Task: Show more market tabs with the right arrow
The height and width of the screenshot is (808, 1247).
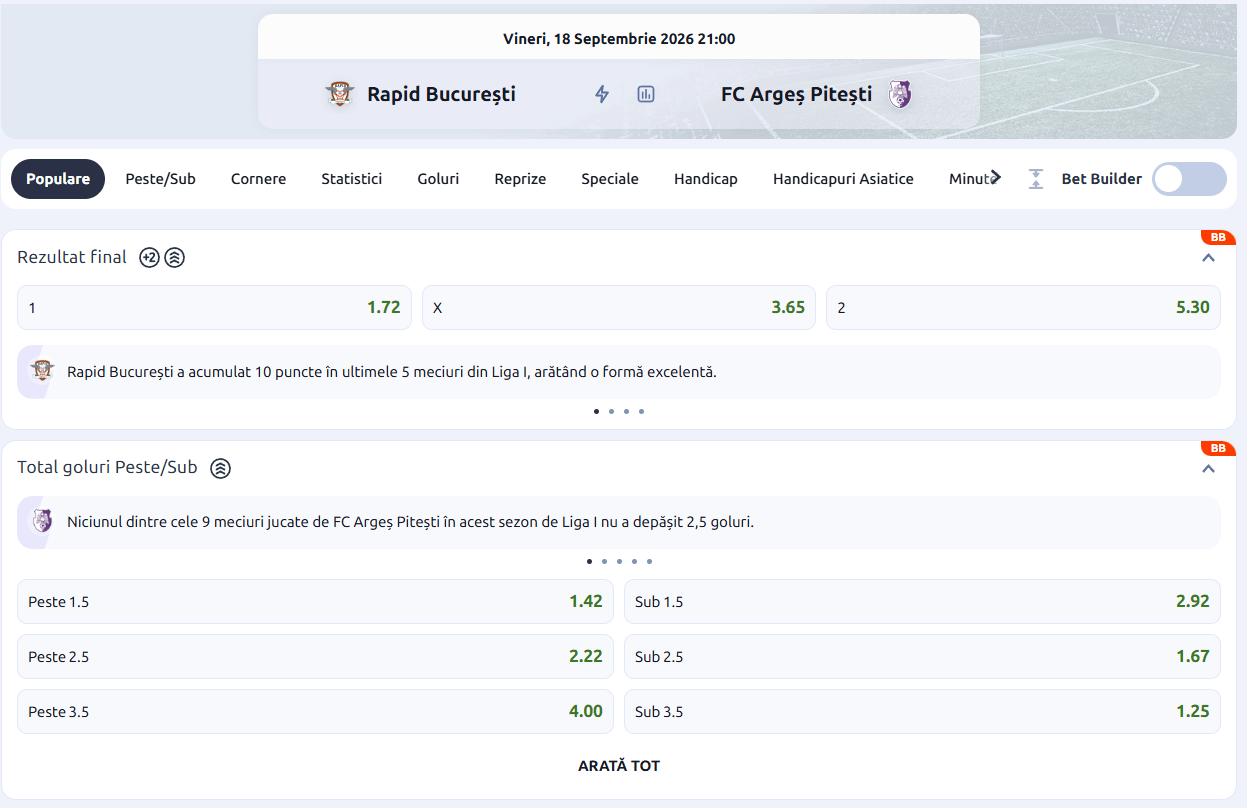Action: tap(995, 177)
